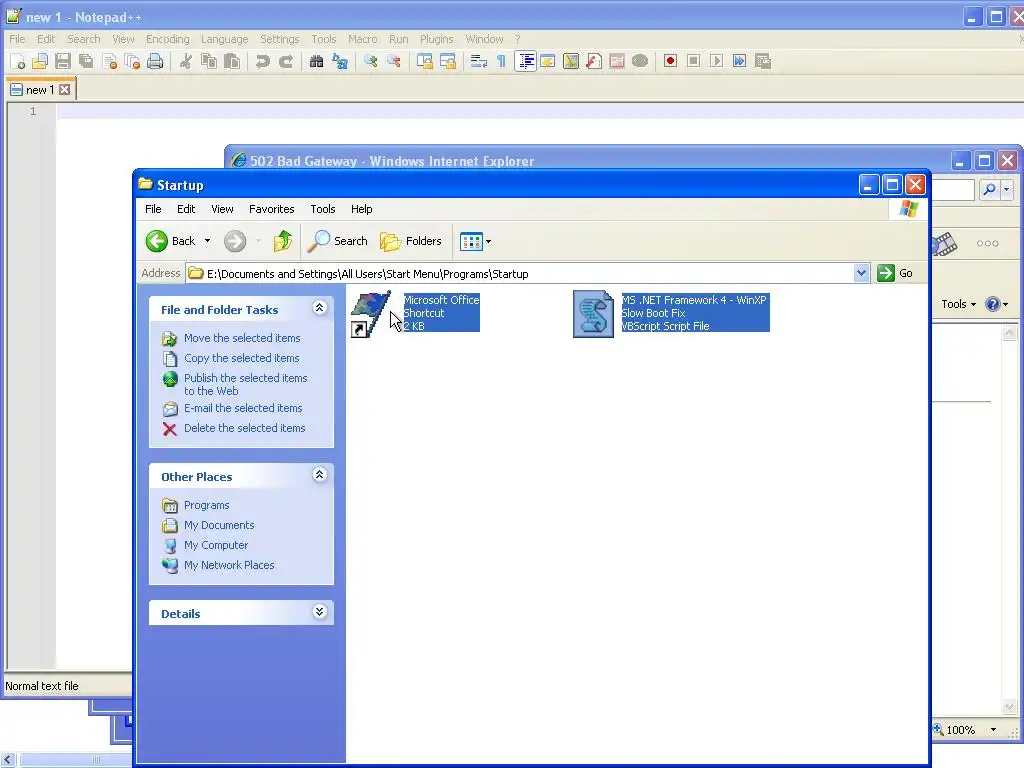
Task: Click the Zoom In icon in Notepad++
Action: pos(370,61)
